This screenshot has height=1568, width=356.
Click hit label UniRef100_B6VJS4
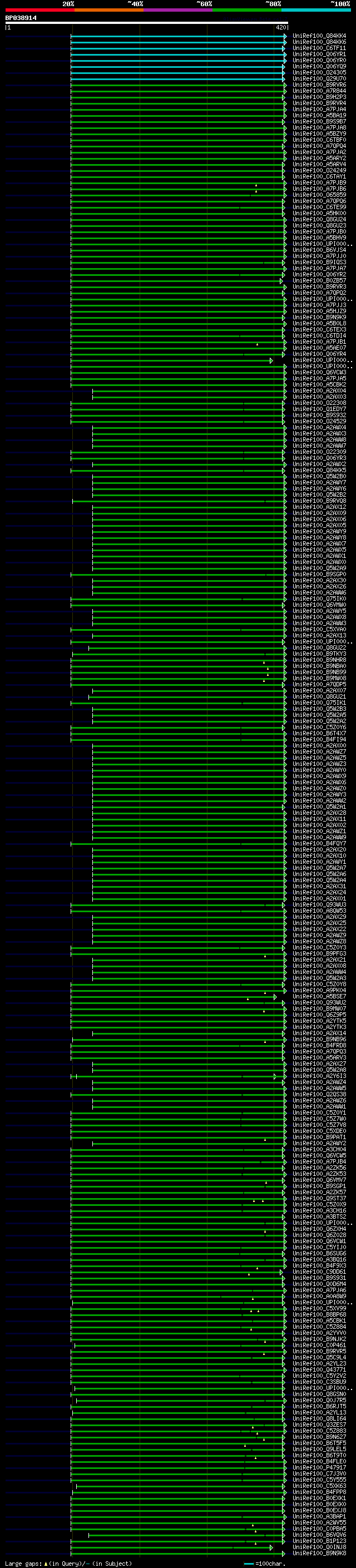319,250
